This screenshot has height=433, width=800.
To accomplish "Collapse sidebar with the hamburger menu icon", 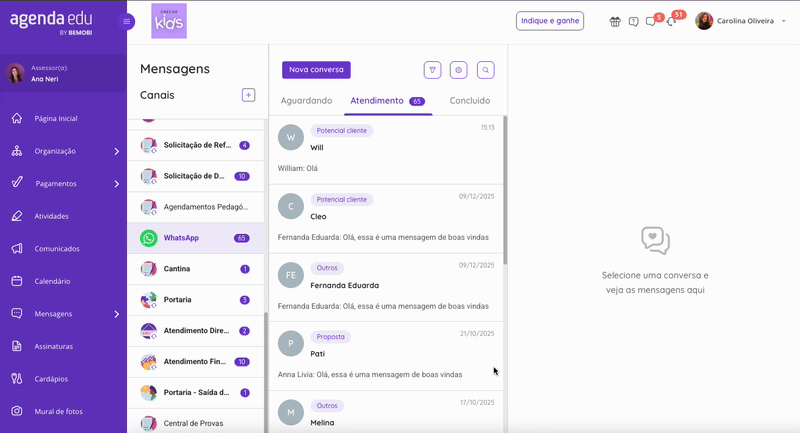I will pyautogui.click(x=127, y=21).
